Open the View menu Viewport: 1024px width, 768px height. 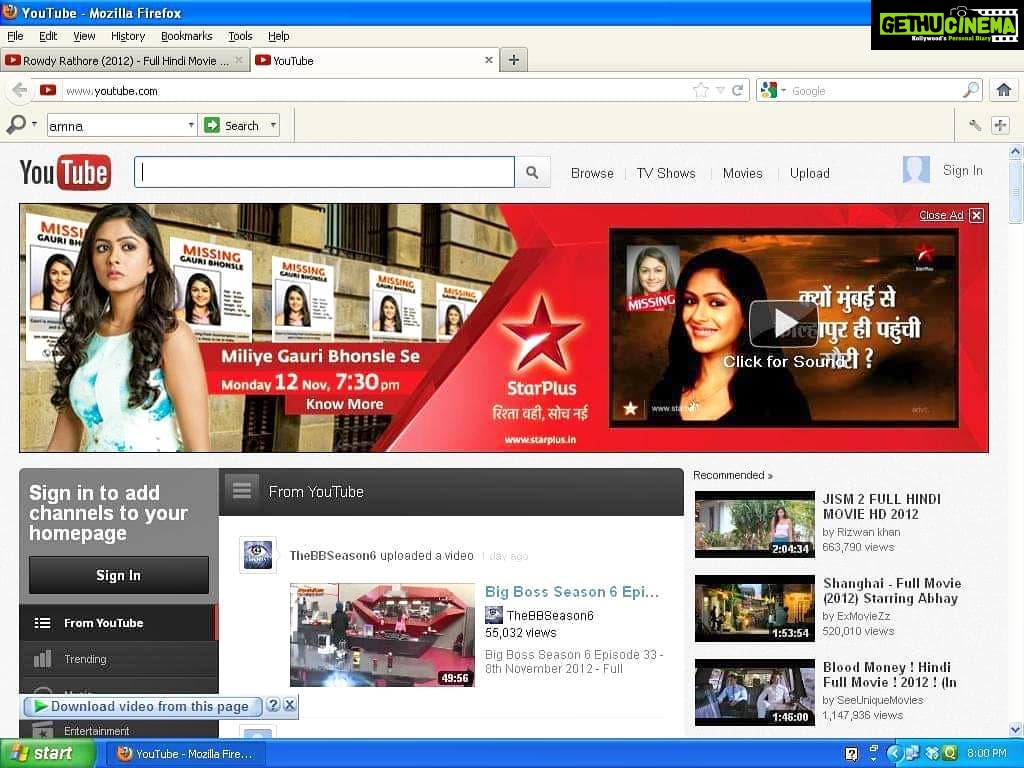coord(84,36)
